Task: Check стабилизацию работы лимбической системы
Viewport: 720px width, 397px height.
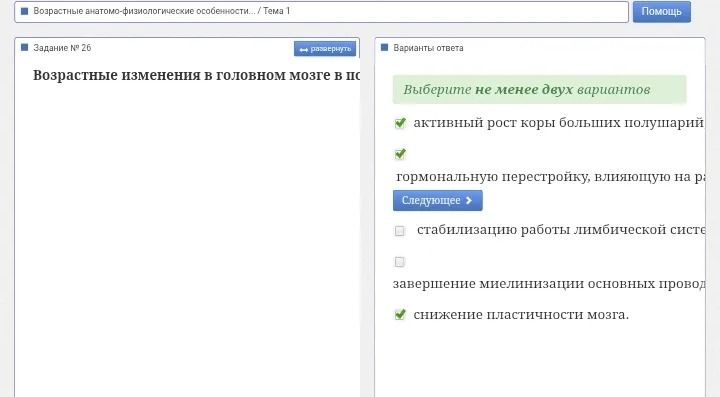Action: 399,230
